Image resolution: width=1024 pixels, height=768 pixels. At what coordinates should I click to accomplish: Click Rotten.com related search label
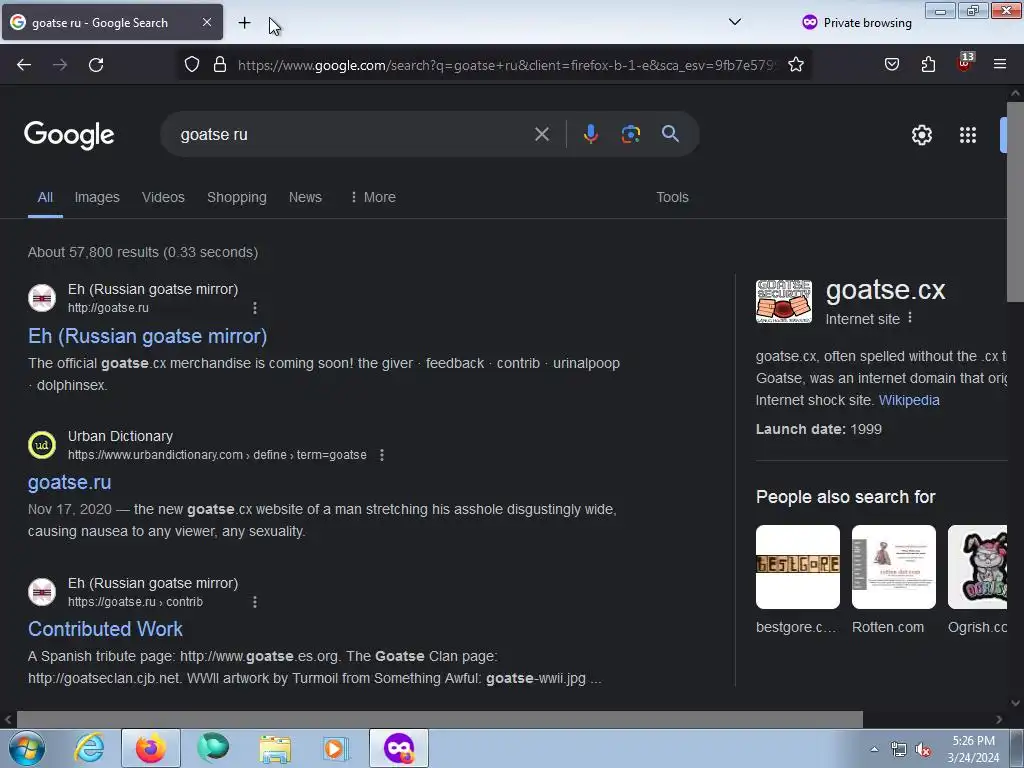coord(888,627)
